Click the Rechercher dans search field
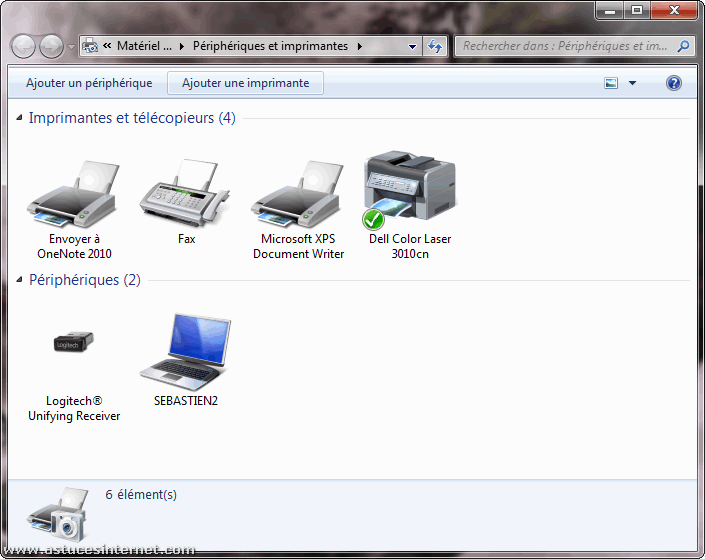This screenshot has height=559, width=705. pyautogui.click(x=565, y=46)
